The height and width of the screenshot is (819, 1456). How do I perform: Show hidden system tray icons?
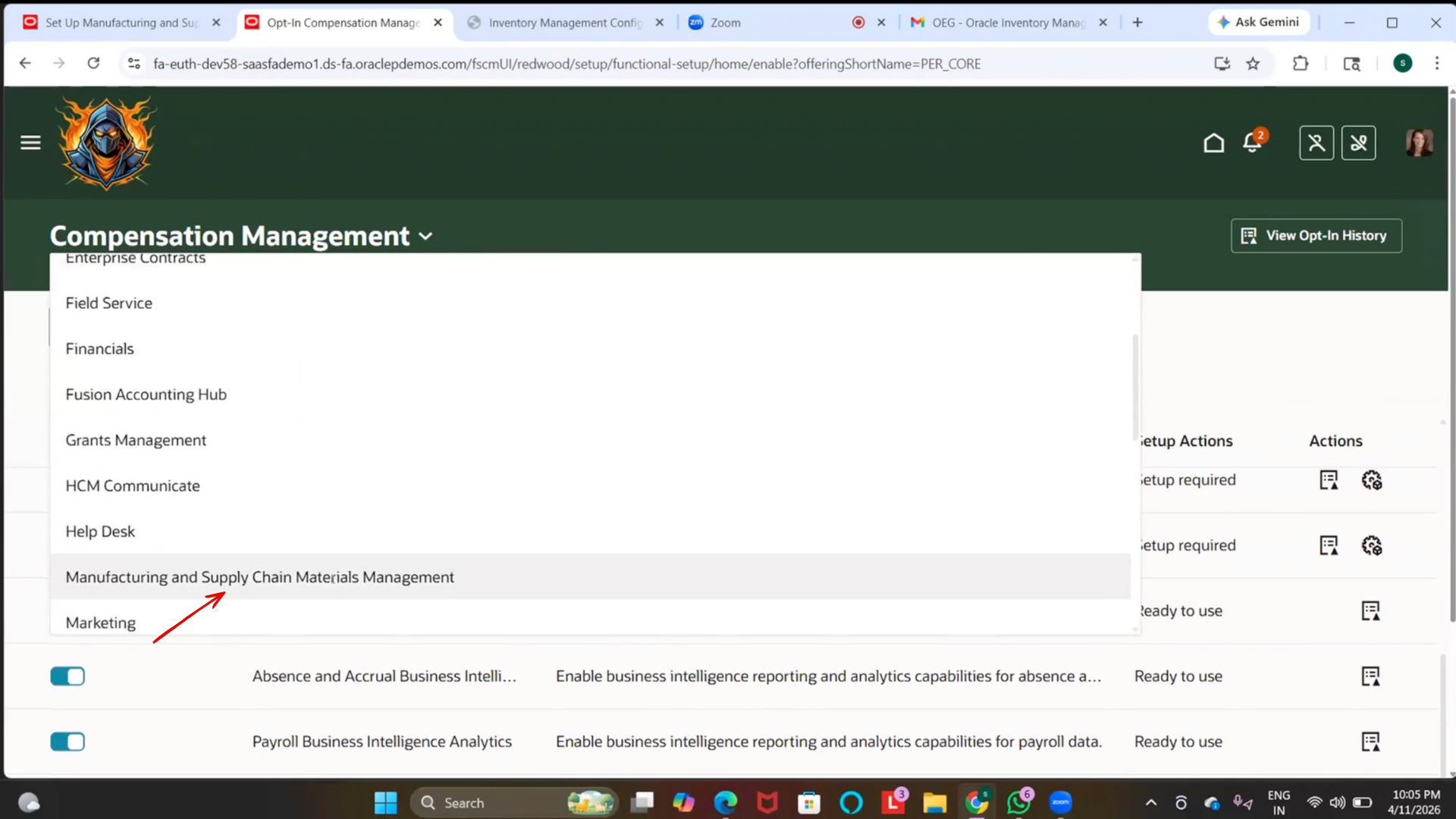[1150, 802]
